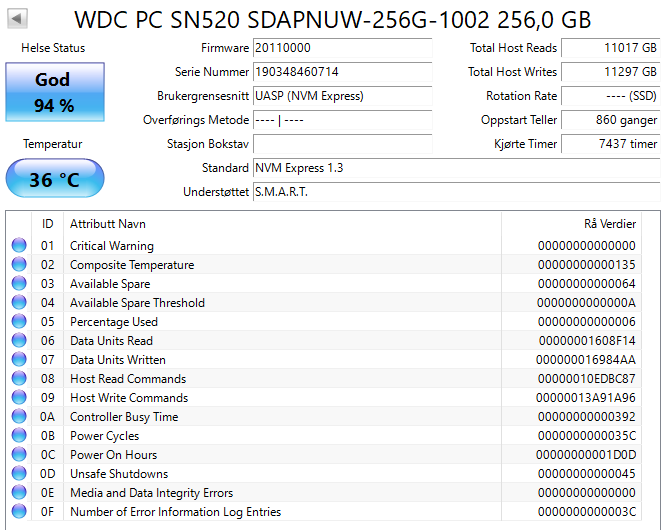Open the God 94 % health status button
Screen dimensions: 666x530
(x=55, y=92)
